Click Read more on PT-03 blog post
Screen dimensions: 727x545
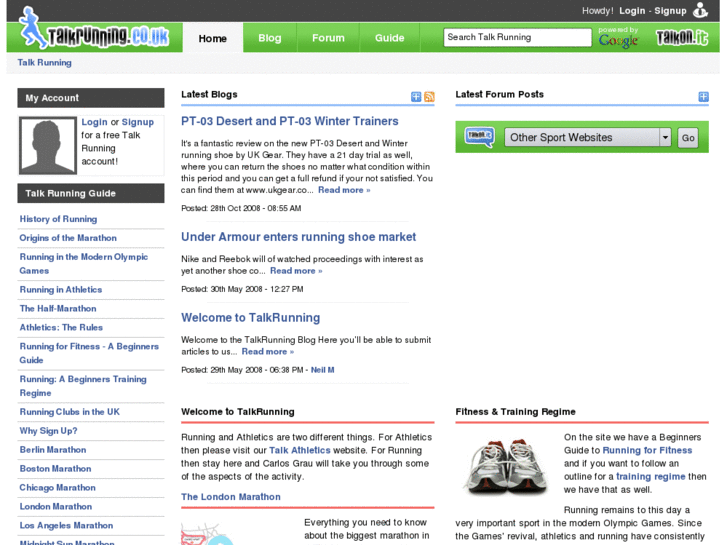(x=344, y=190)
